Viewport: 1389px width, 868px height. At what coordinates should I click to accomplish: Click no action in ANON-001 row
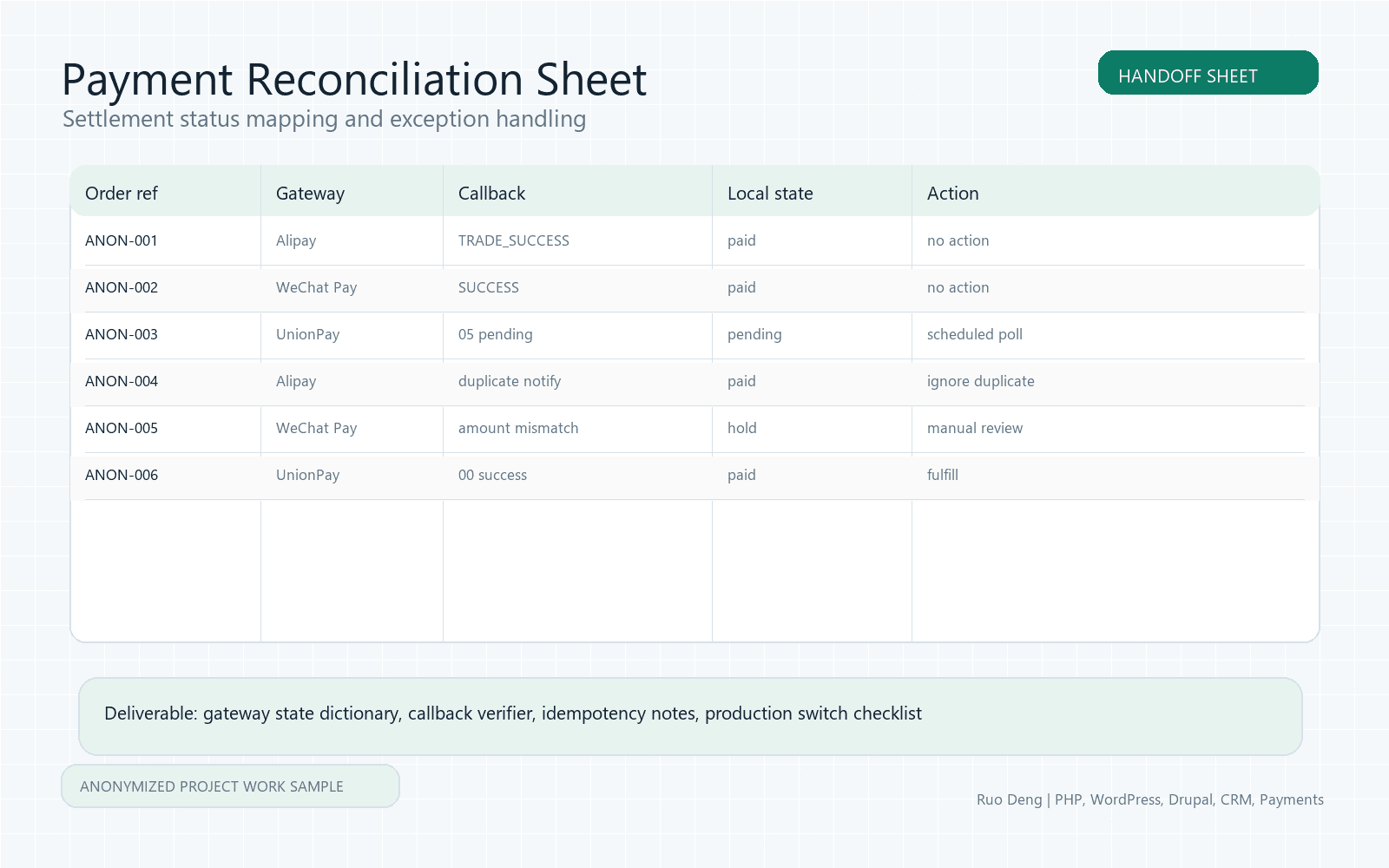click(958, 240)
